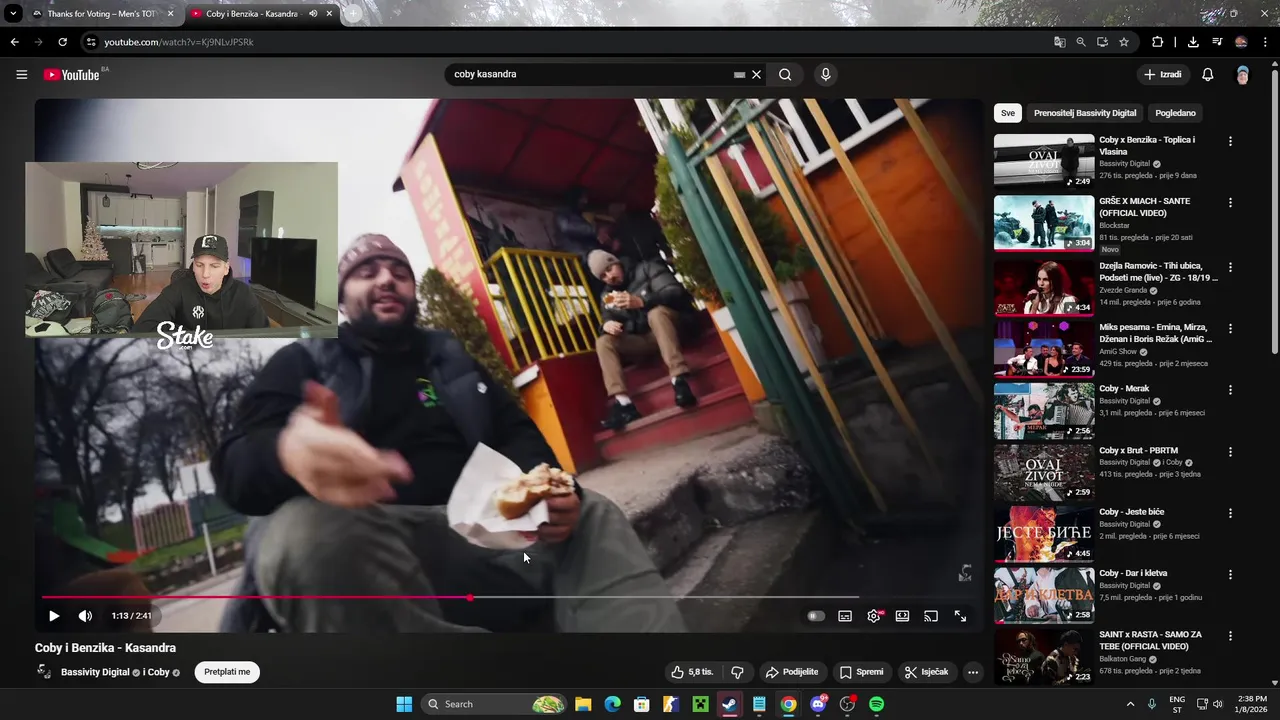Open a new browser tab
Image resolution: width=1280 pixels, height=720 pixels.
point(353,14)
